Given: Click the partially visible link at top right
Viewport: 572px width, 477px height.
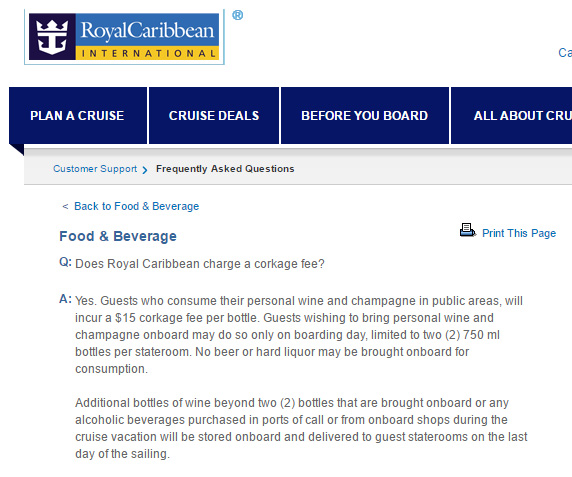Looking at the screenshot, I should (x=565, y=53).
